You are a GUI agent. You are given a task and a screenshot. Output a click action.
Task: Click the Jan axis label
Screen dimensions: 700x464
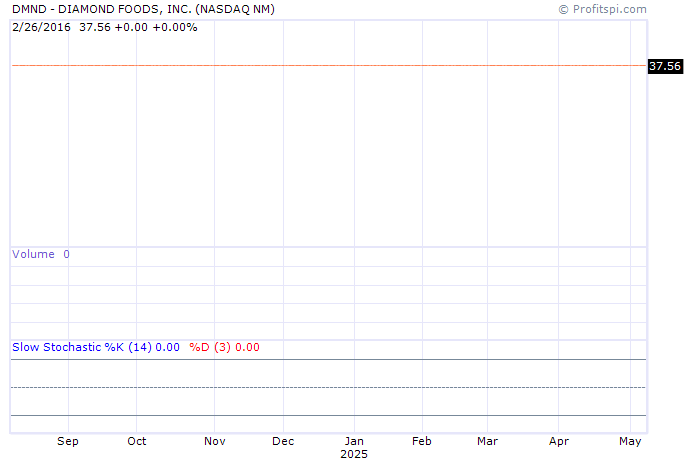coord(354,441)
